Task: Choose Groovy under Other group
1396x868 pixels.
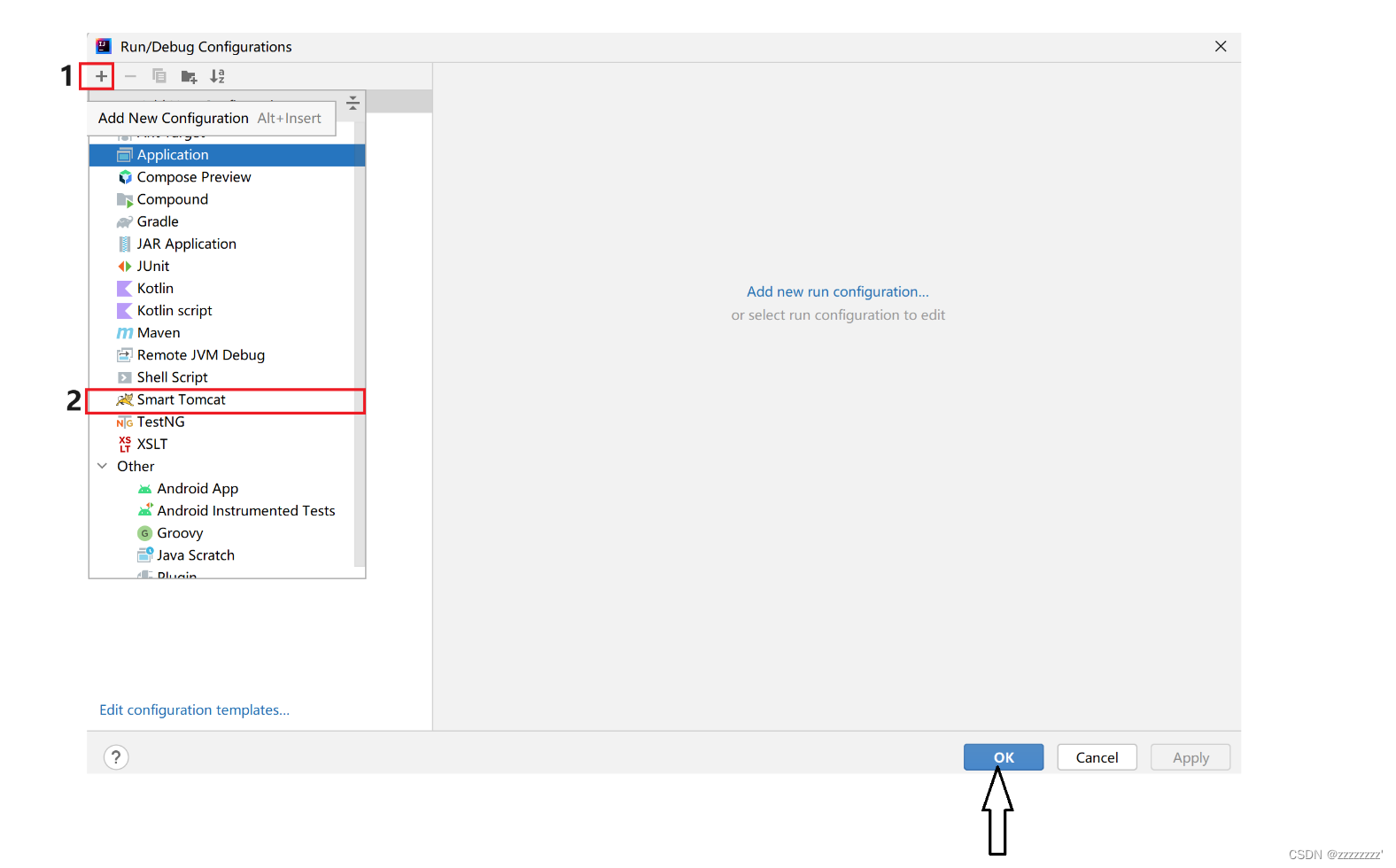Action: (x=227, y=533)
